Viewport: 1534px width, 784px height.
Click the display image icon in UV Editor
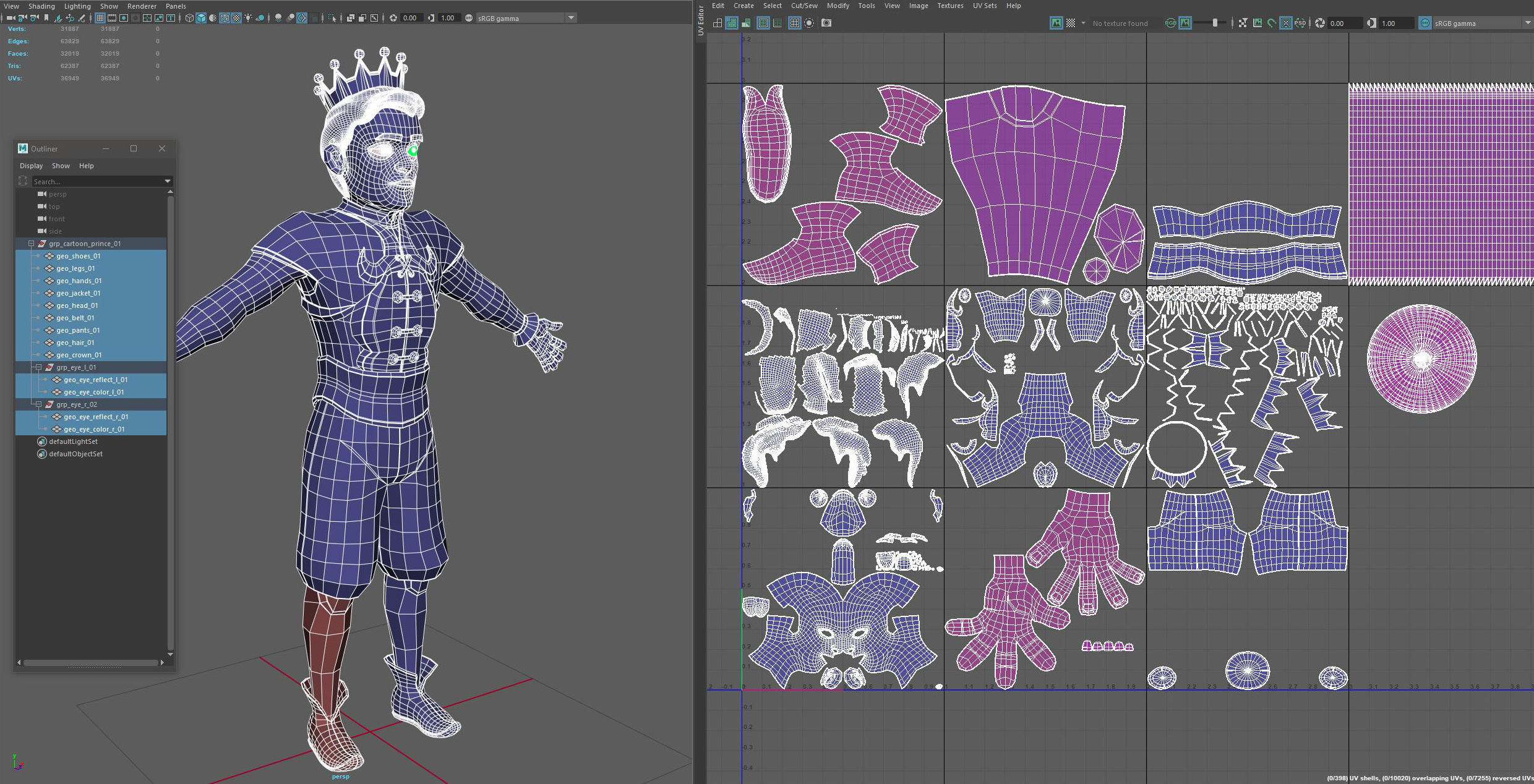tap(1056, 23)
